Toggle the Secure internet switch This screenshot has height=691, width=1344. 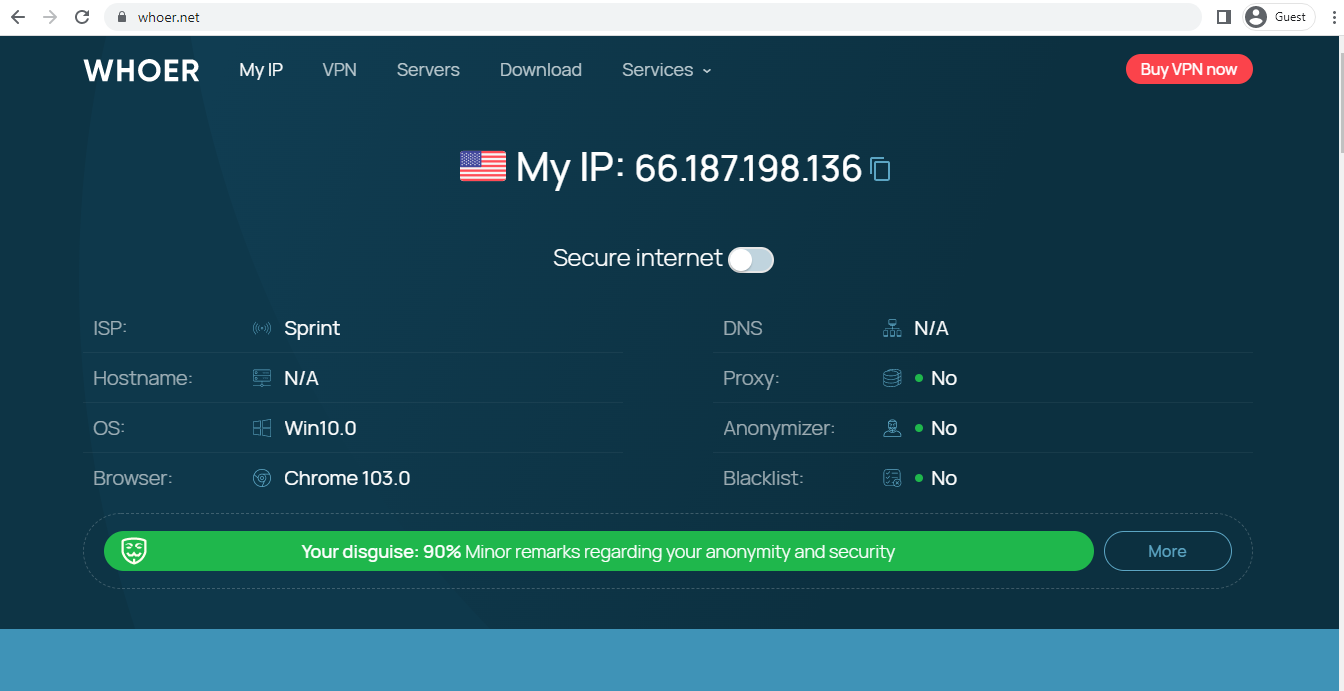750,260
